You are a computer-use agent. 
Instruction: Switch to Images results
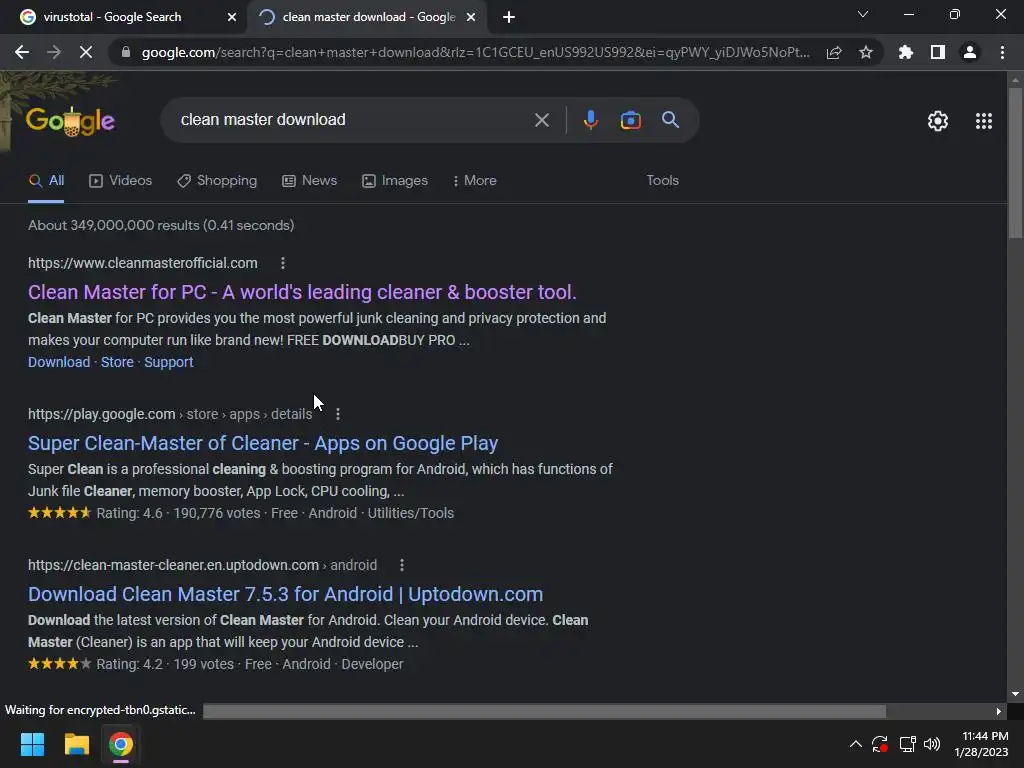[x=394, y=181]
